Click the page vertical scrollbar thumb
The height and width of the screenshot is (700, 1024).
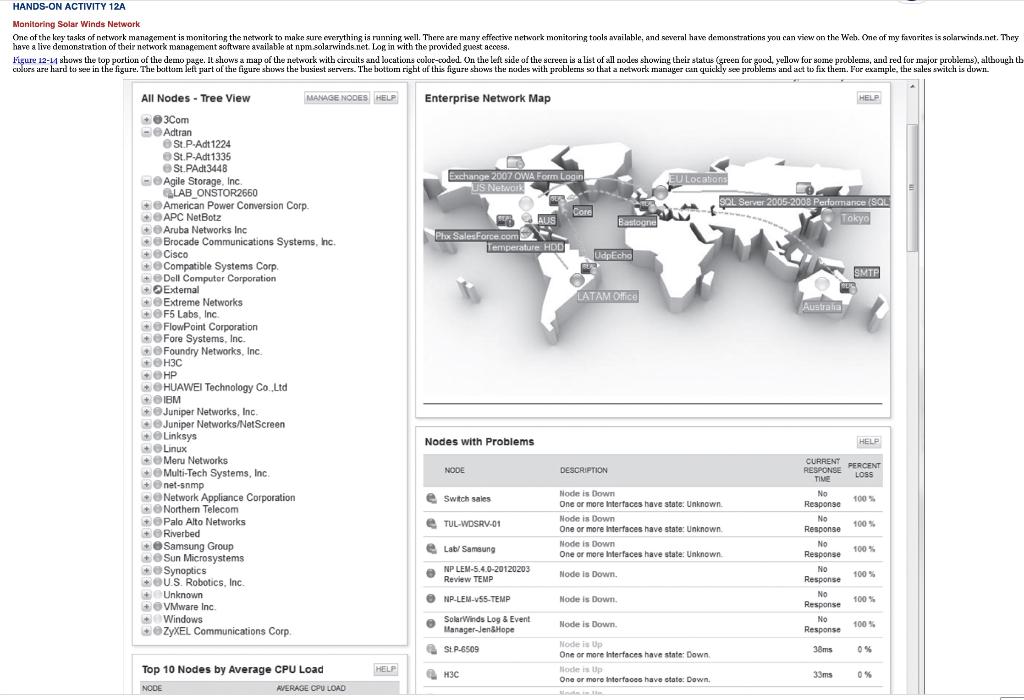(912, 186)
